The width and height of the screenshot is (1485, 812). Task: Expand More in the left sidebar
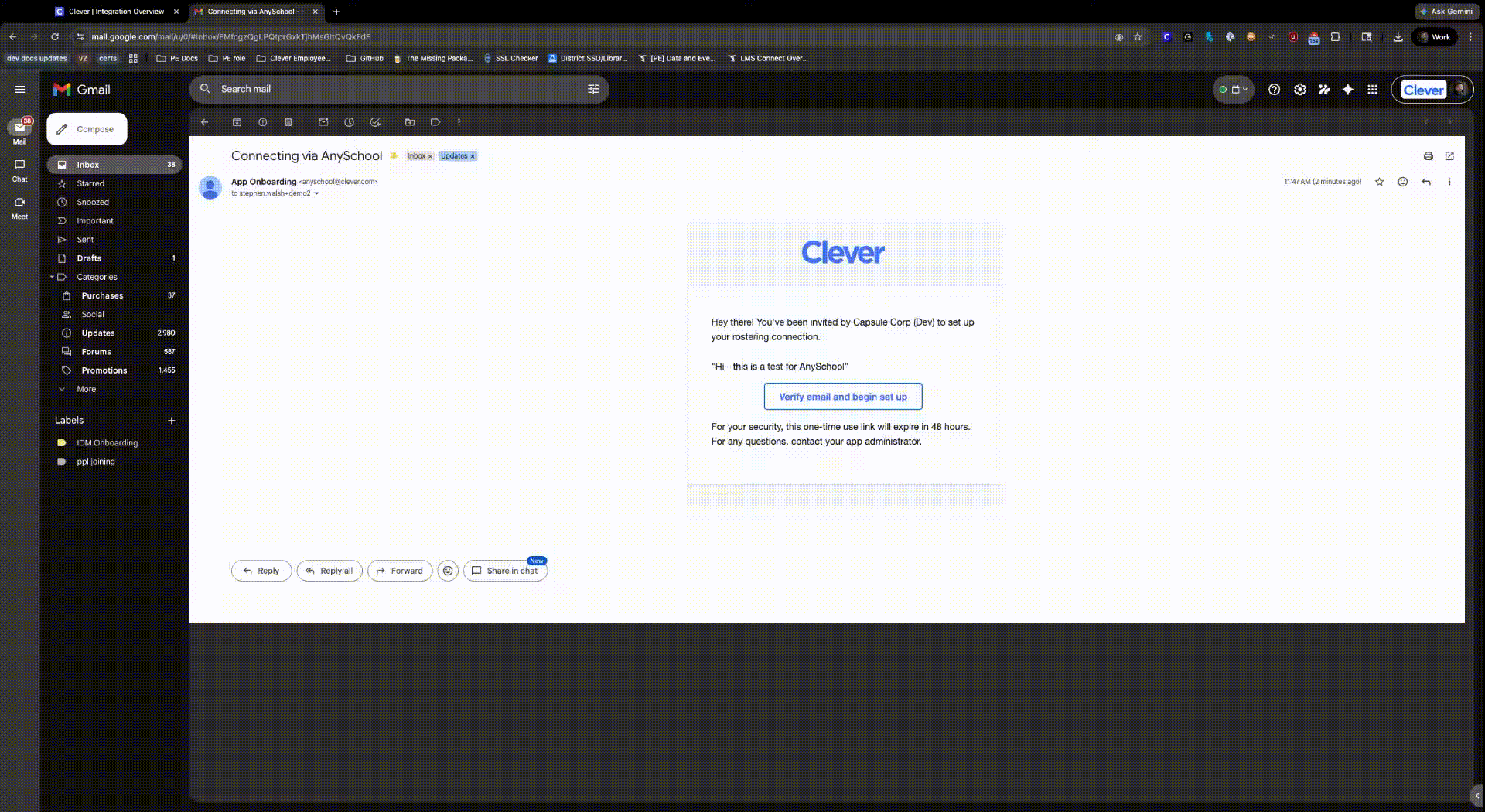[x=87, y=389]
